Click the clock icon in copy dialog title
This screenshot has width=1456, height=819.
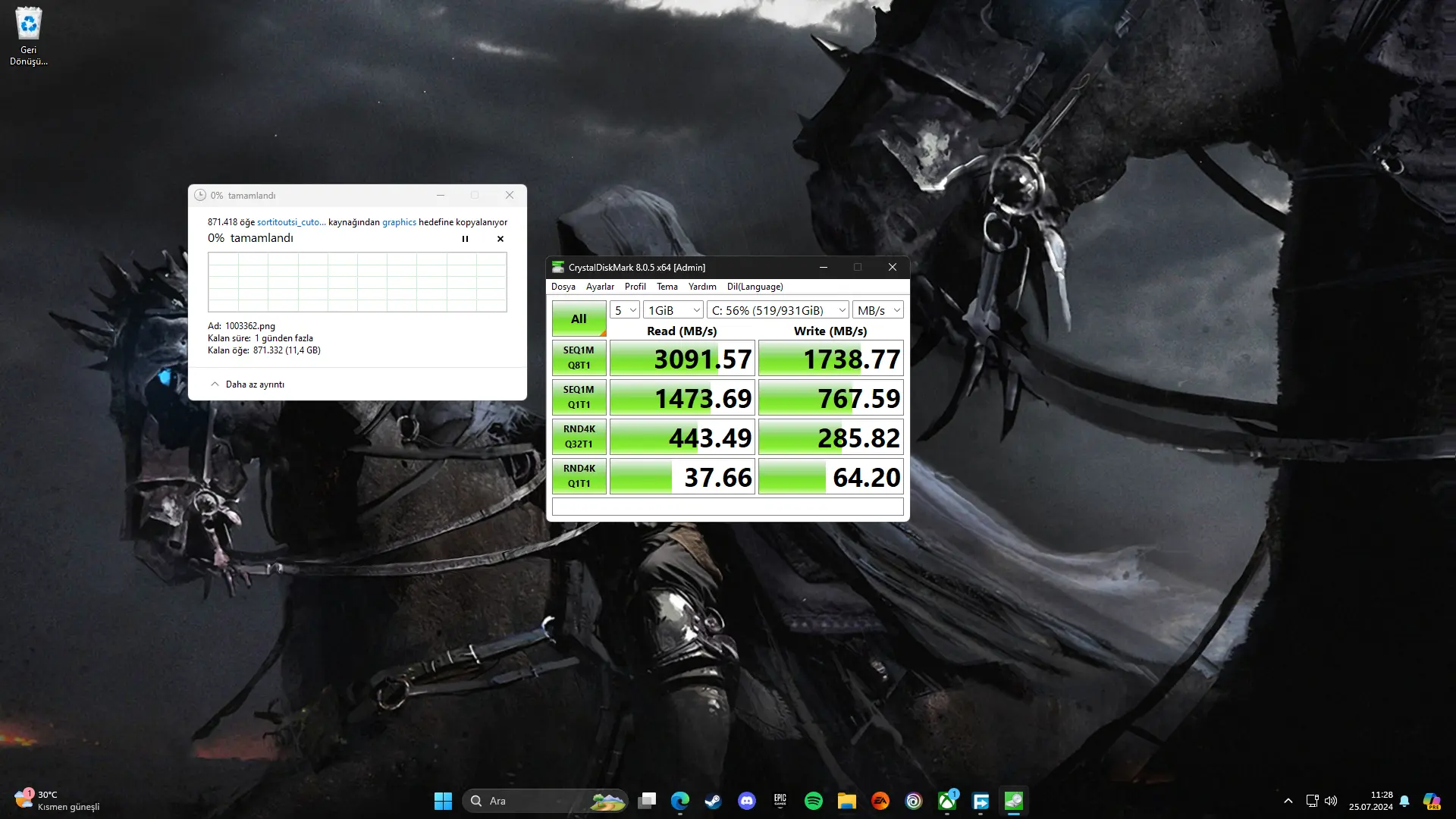[200, 195]
